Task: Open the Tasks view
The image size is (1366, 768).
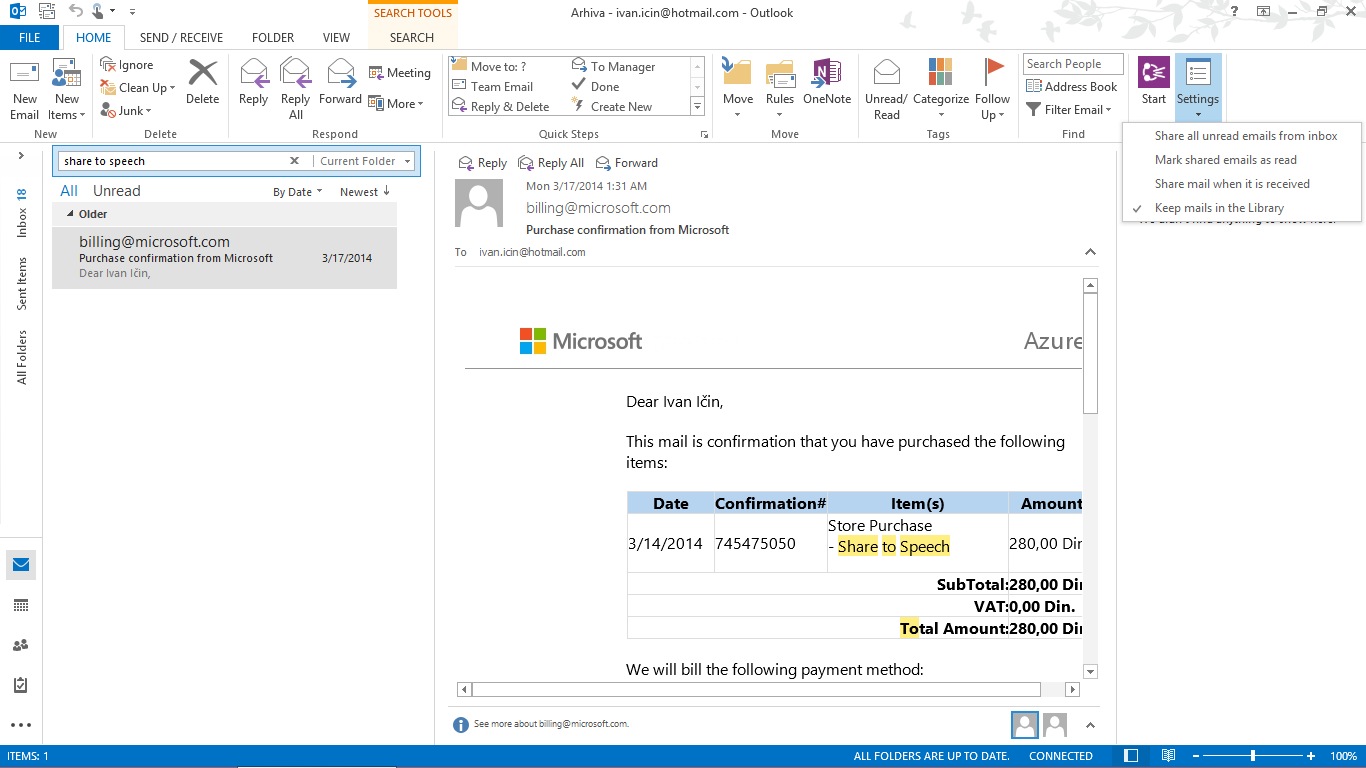Action: coord(20,685)
